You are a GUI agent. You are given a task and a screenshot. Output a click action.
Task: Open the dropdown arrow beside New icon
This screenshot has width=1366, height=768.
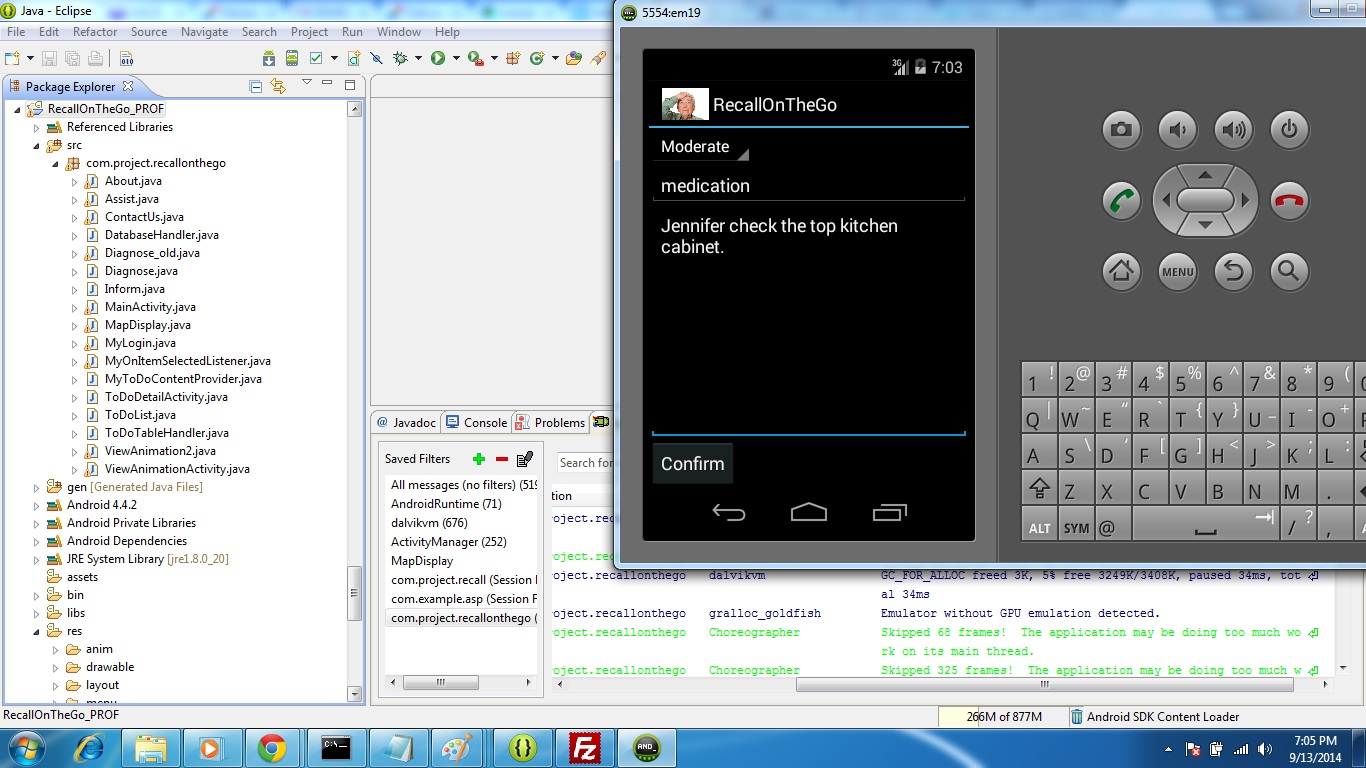(30, 58)
